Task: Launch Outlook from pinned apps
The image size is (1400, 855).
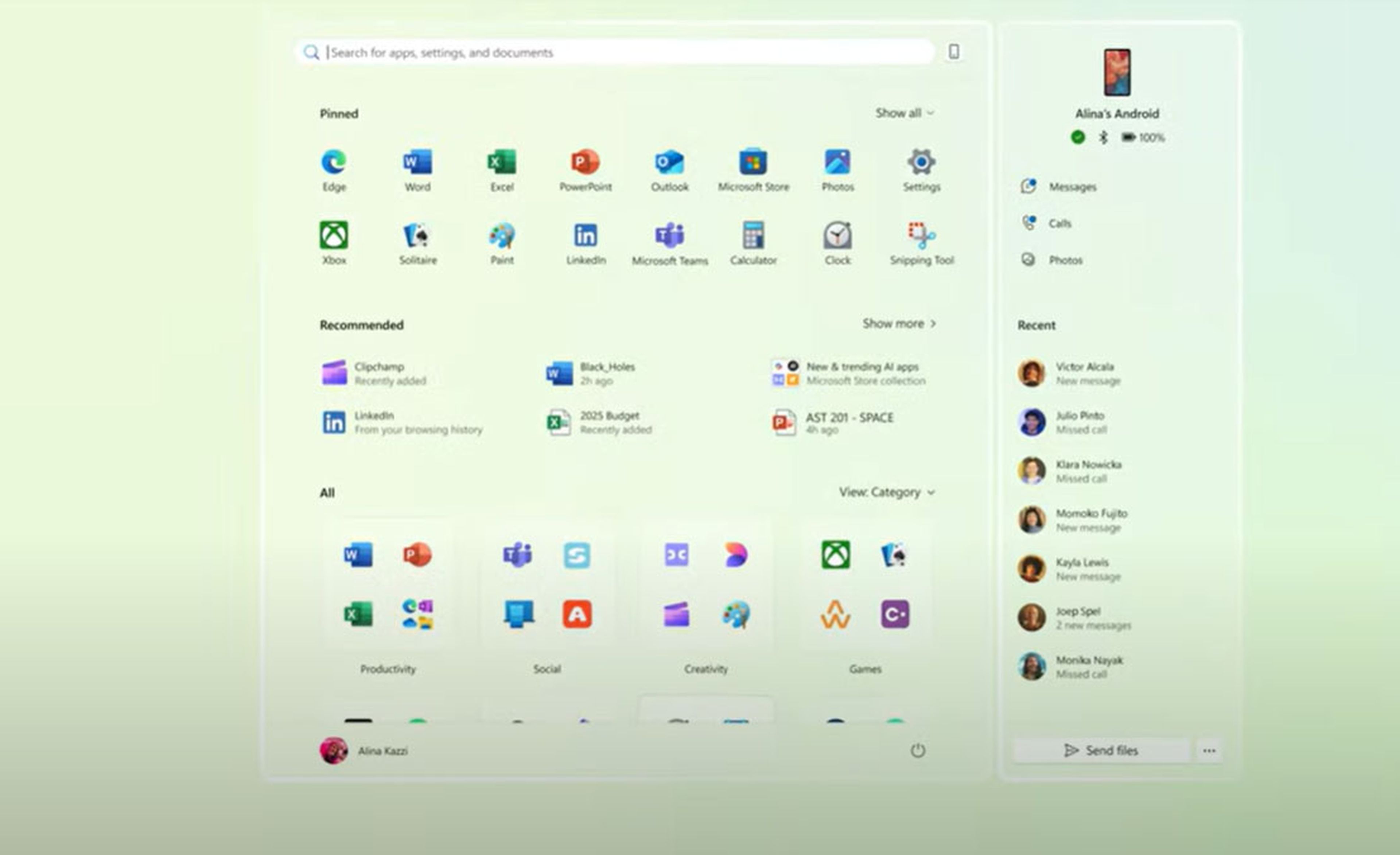Action: pyautogui.click(x=669, y=170)
